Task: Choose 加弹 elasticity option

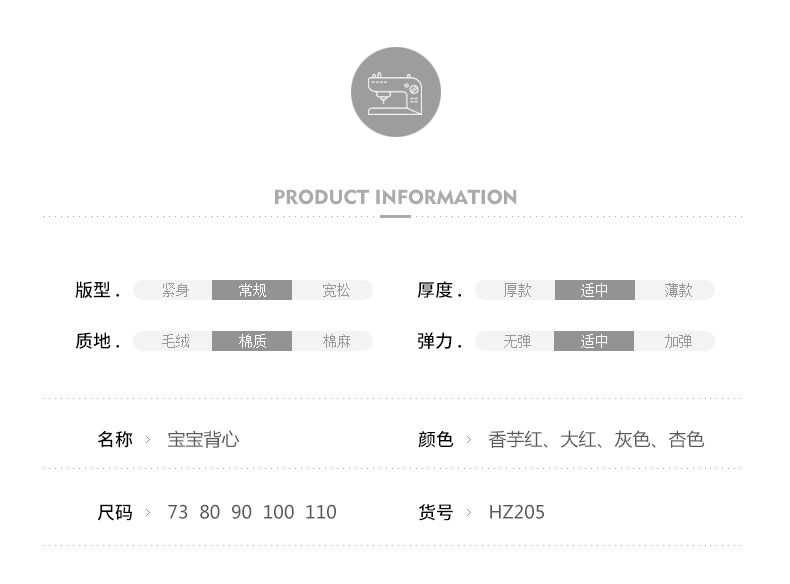Action: (x=678, y=341)
